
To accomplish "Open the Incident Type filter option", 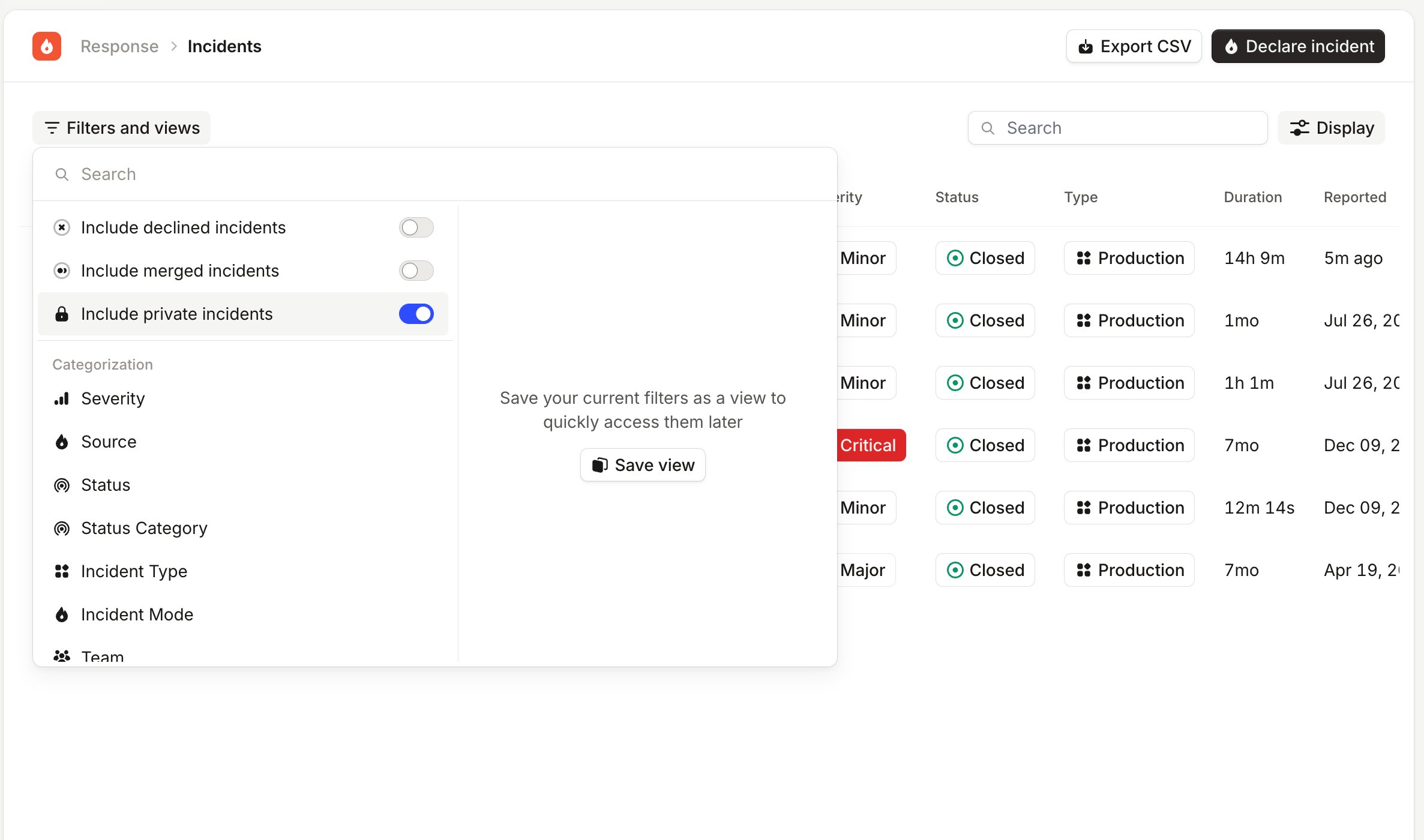I will (x=243, y=571).
